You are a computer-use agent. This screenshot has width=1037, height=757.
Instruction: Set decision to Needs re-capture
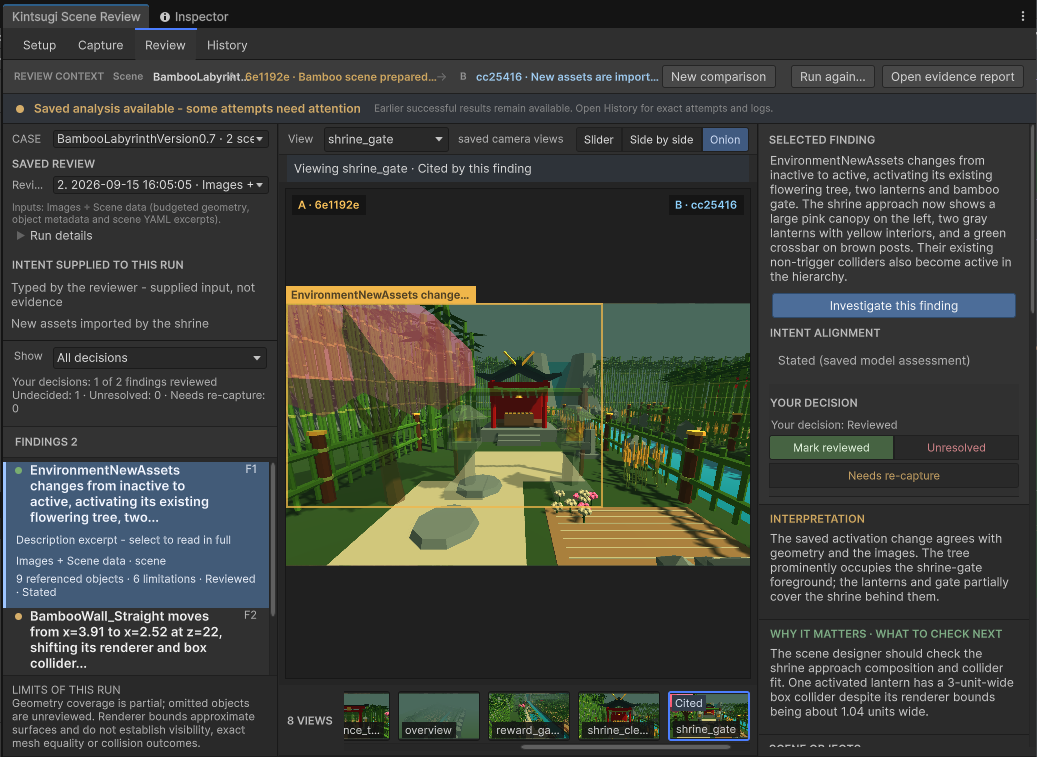coord(893,475)
